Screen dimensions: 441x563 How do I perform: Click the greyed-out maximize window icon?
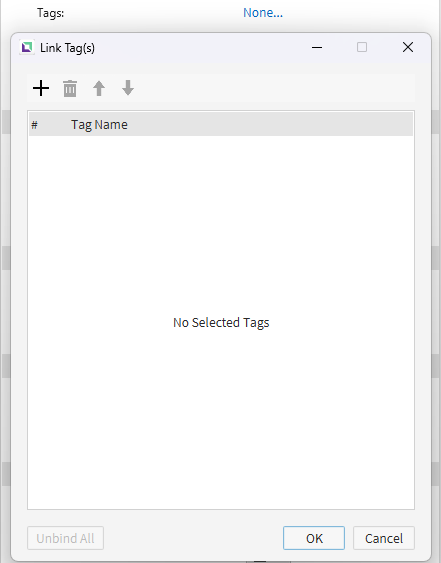pos(362,47)
